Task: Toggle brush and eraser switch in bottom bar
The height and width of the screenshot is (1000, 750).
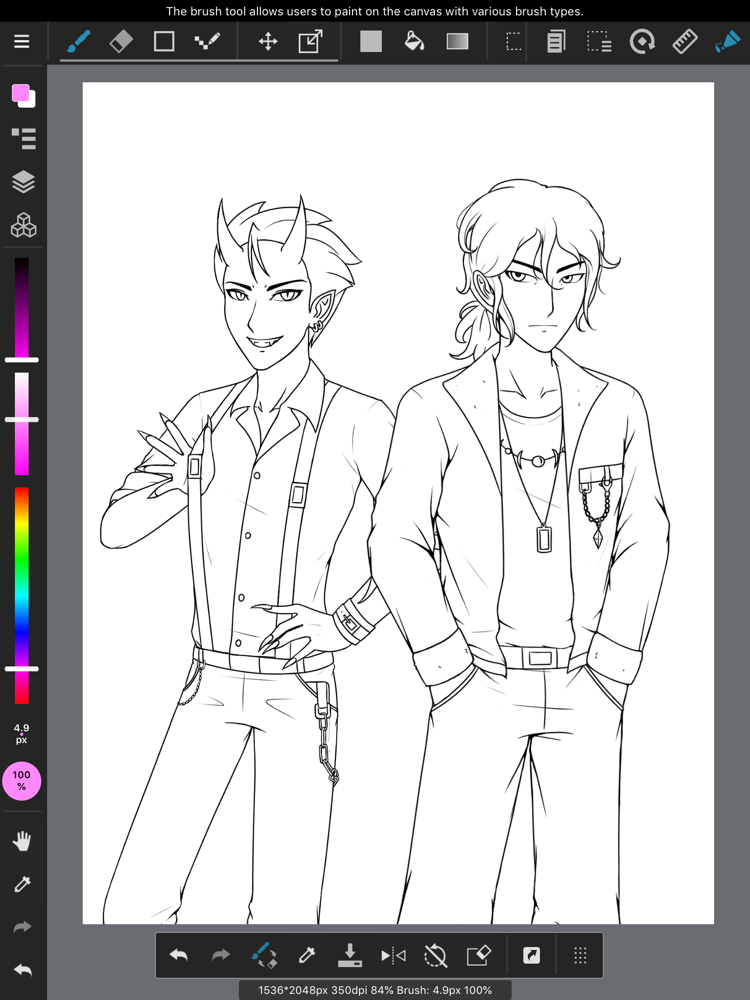Action: [264, 955]
